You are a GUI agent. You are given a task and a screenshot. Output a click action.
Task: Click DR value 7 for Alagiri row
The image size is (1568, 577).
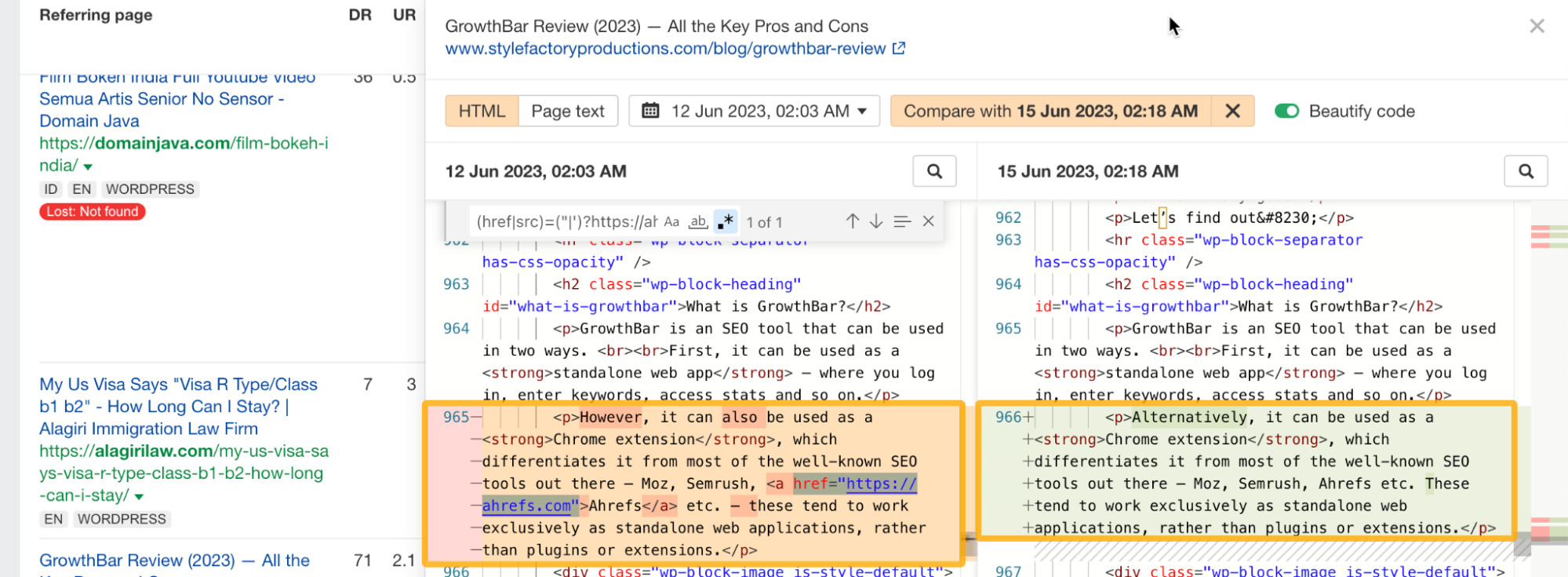368,384
